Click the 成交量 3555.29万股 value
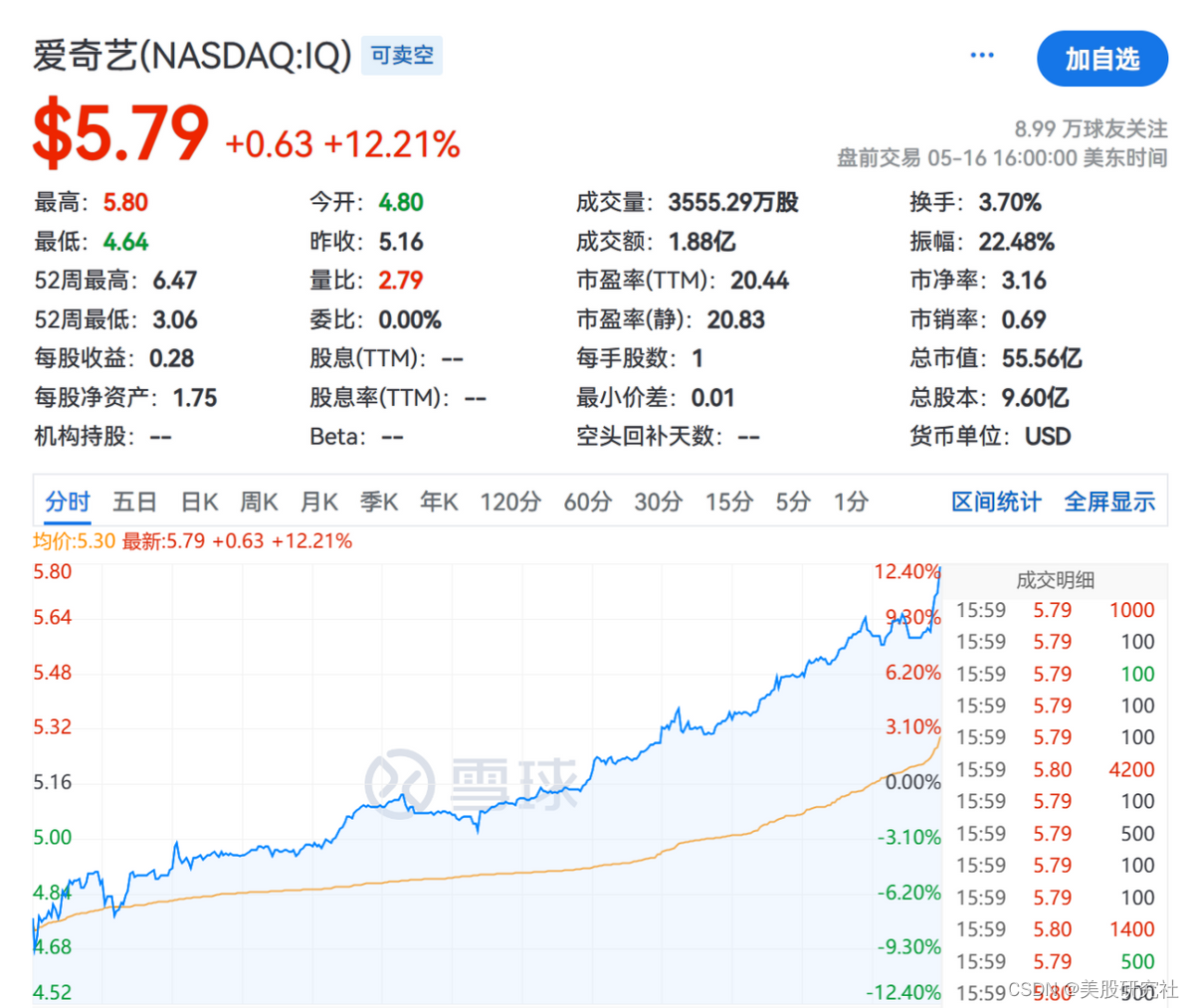Screen dimensions: 1194x1008 pos(733,203)
